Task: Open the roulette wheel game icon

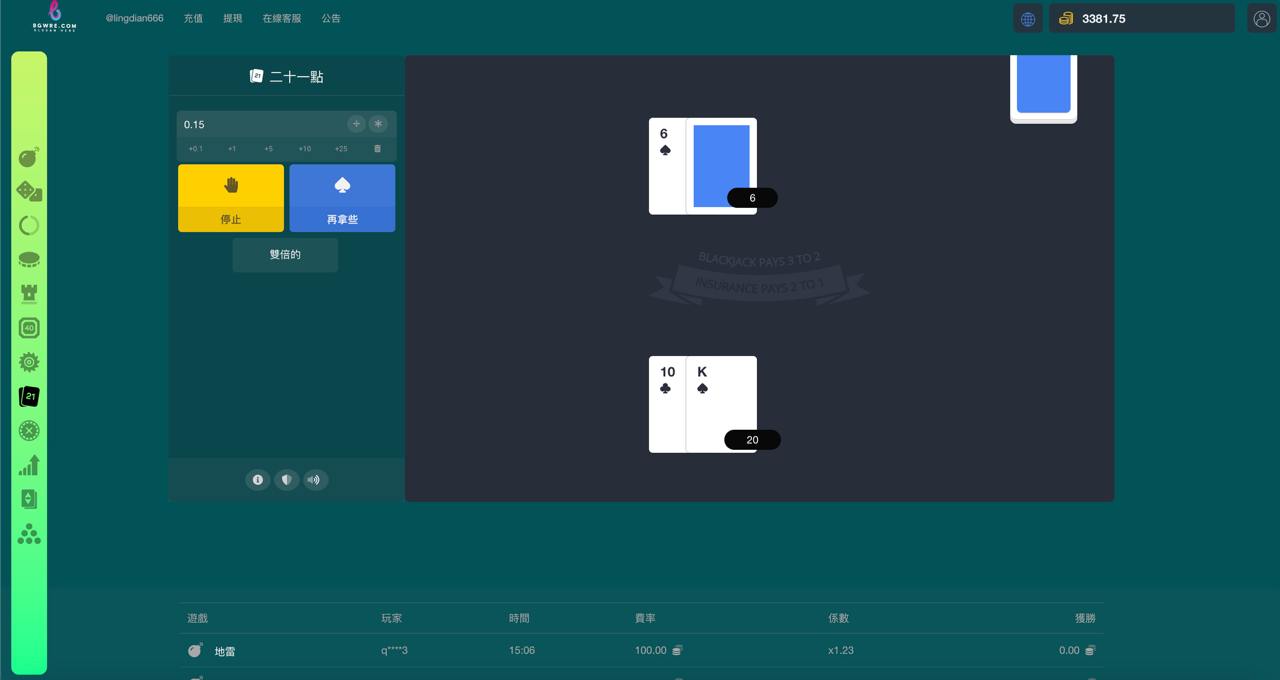Action: point(29,431)
